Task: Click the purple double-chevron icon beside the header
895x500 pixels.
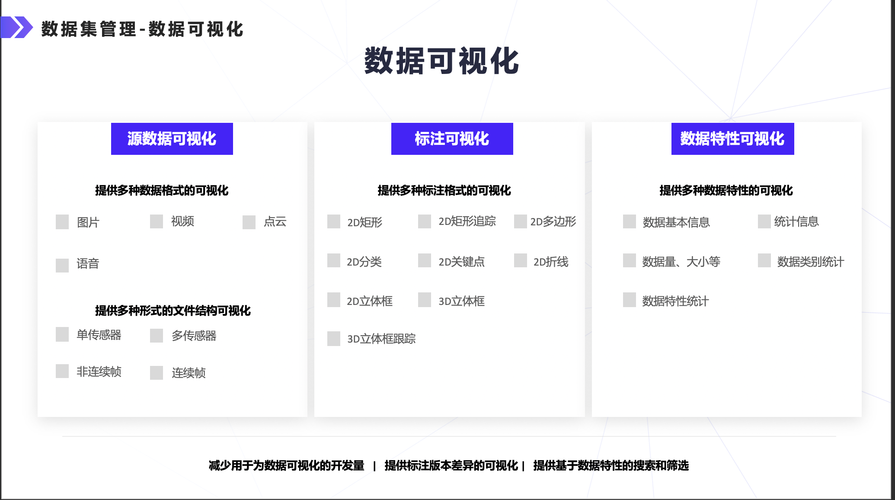Action: click(x=17, y=27)
